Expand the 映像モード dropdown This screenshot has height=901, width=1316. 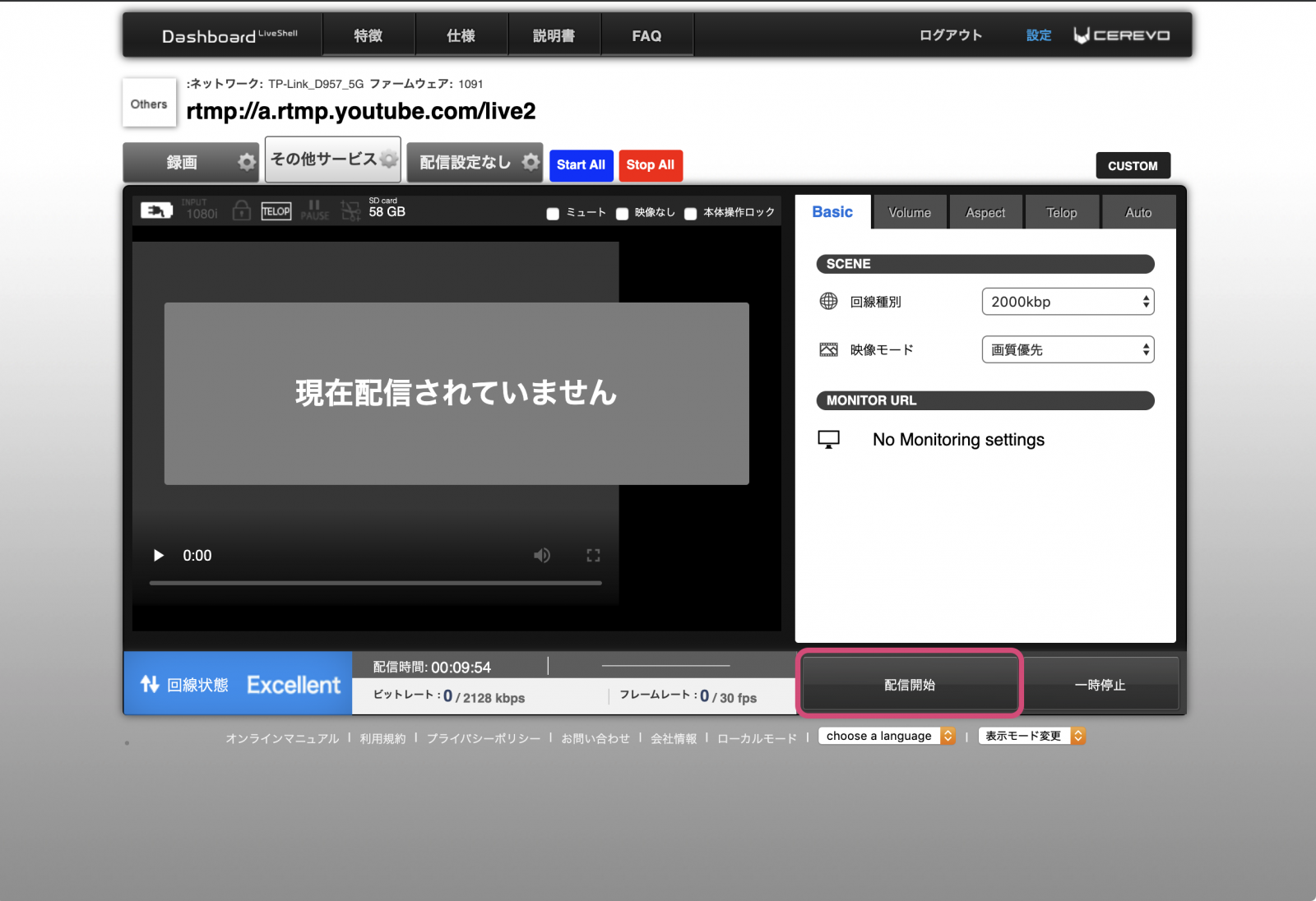coord(1068,350)
